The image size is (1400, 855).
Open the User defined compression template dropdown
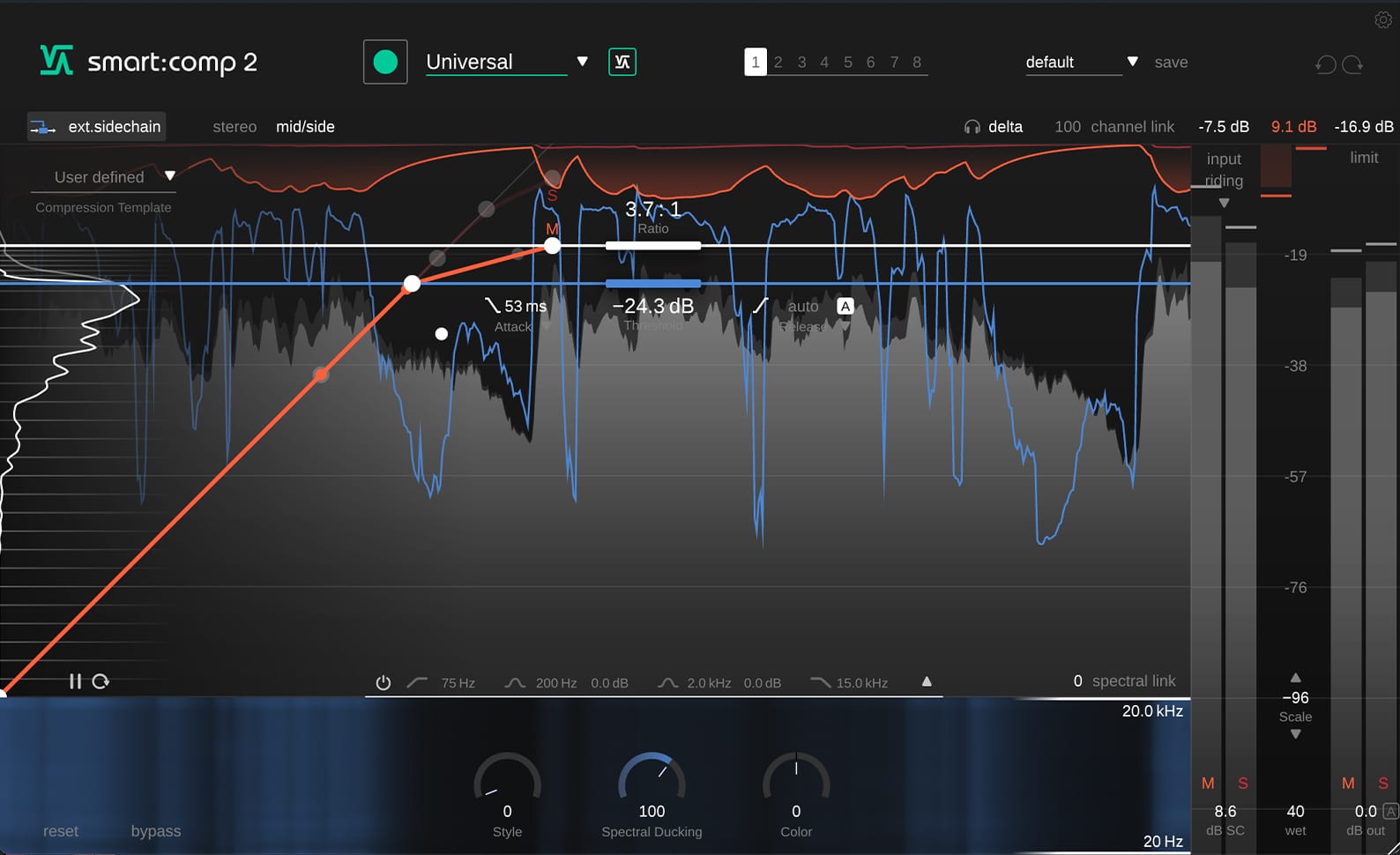(170, 175)
